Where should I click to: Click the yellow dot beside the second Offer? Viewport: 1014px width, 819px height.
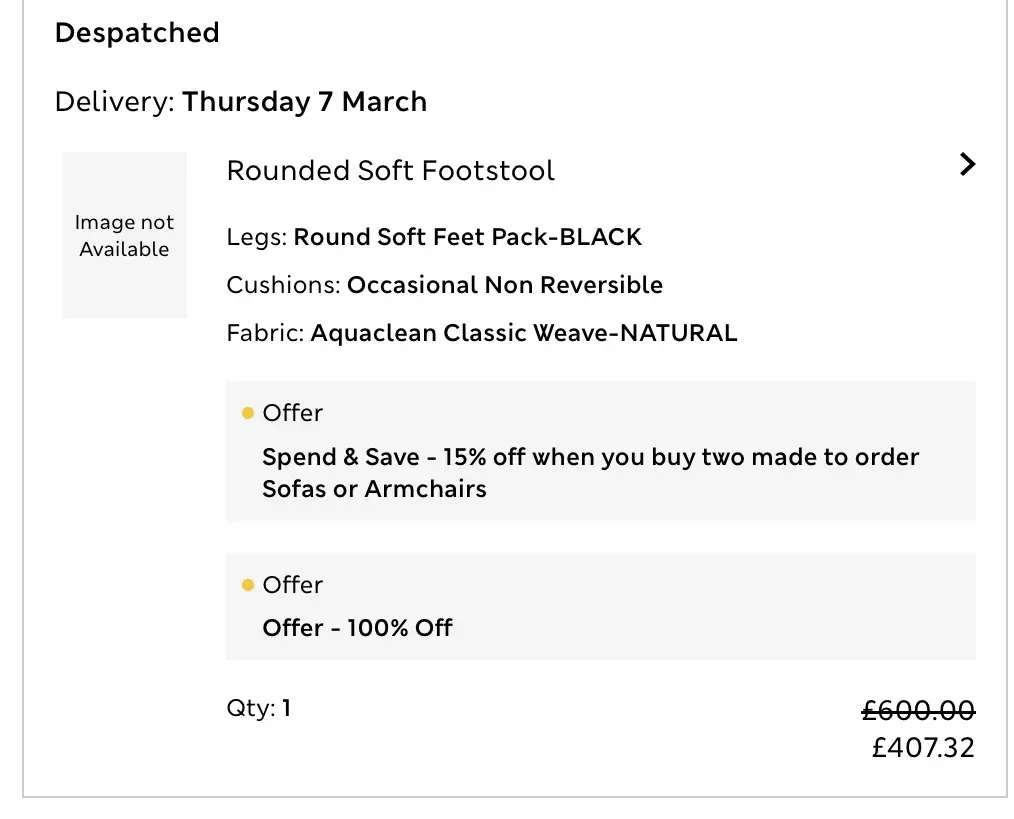point(248,584)
